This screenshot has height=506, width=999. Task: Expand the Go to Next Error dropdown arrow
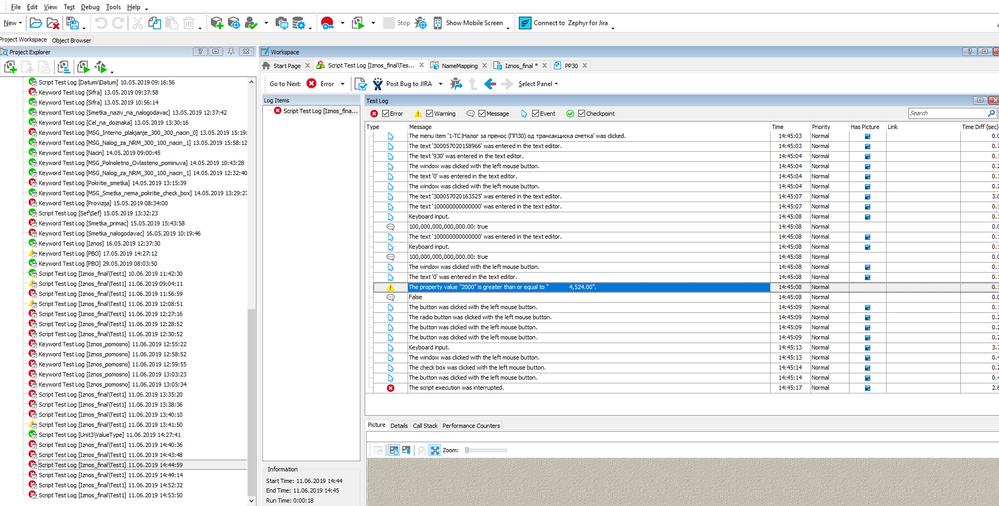344,84
